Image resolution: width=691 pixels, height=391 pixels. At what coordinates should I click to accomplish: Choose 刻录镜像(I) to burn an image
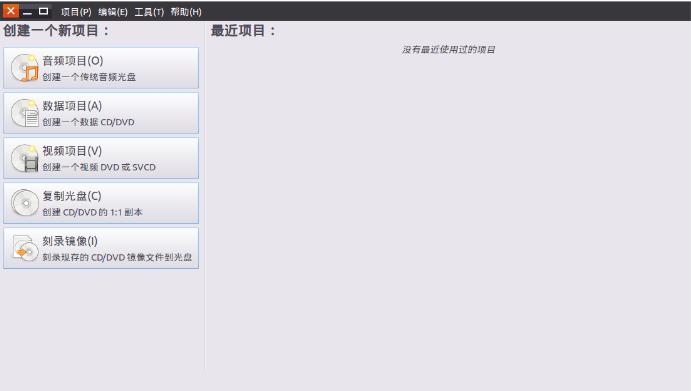[x=101, y=248]
